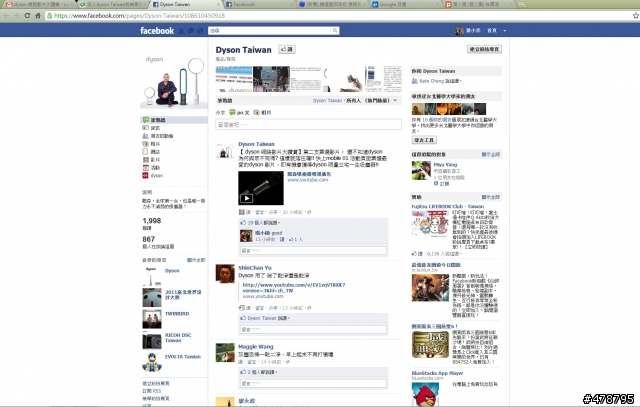Click the comment box under ShinChan Yu's post
Screen dimensions: 640x407
point(313,329)
